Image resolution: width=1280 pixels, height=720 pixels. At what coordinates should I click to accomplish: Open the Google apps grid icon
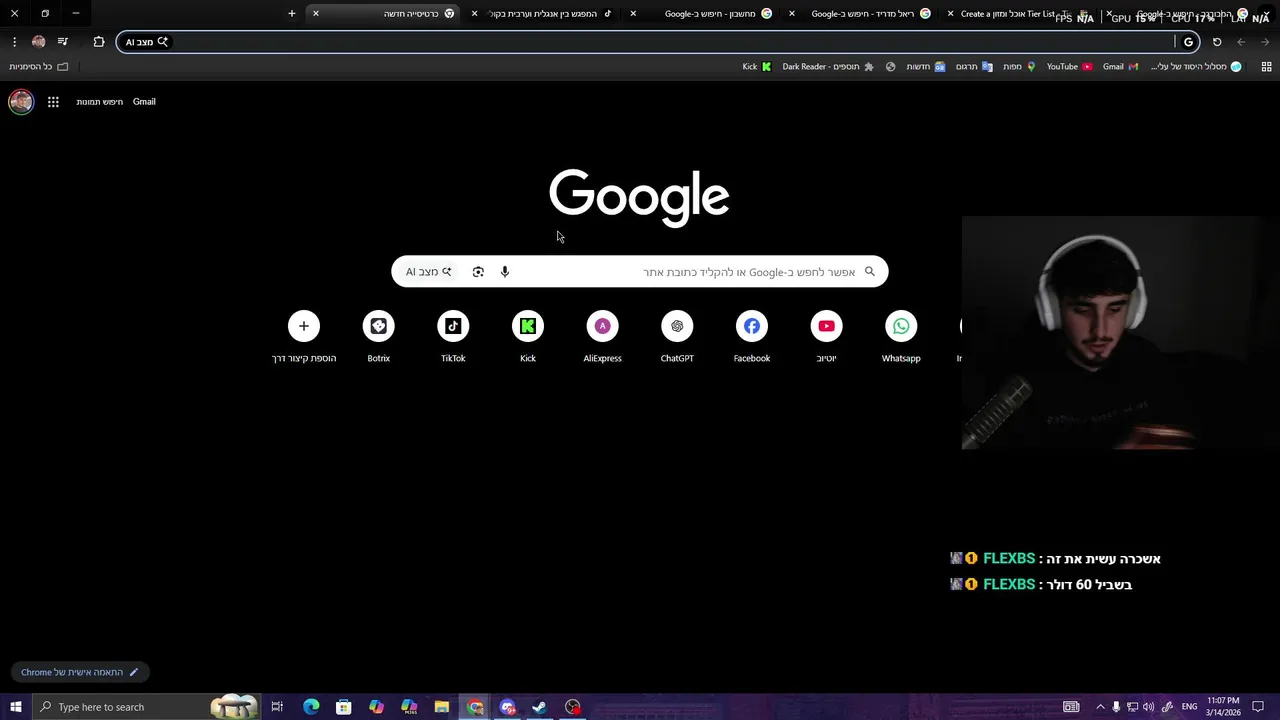tap(53, 102)
